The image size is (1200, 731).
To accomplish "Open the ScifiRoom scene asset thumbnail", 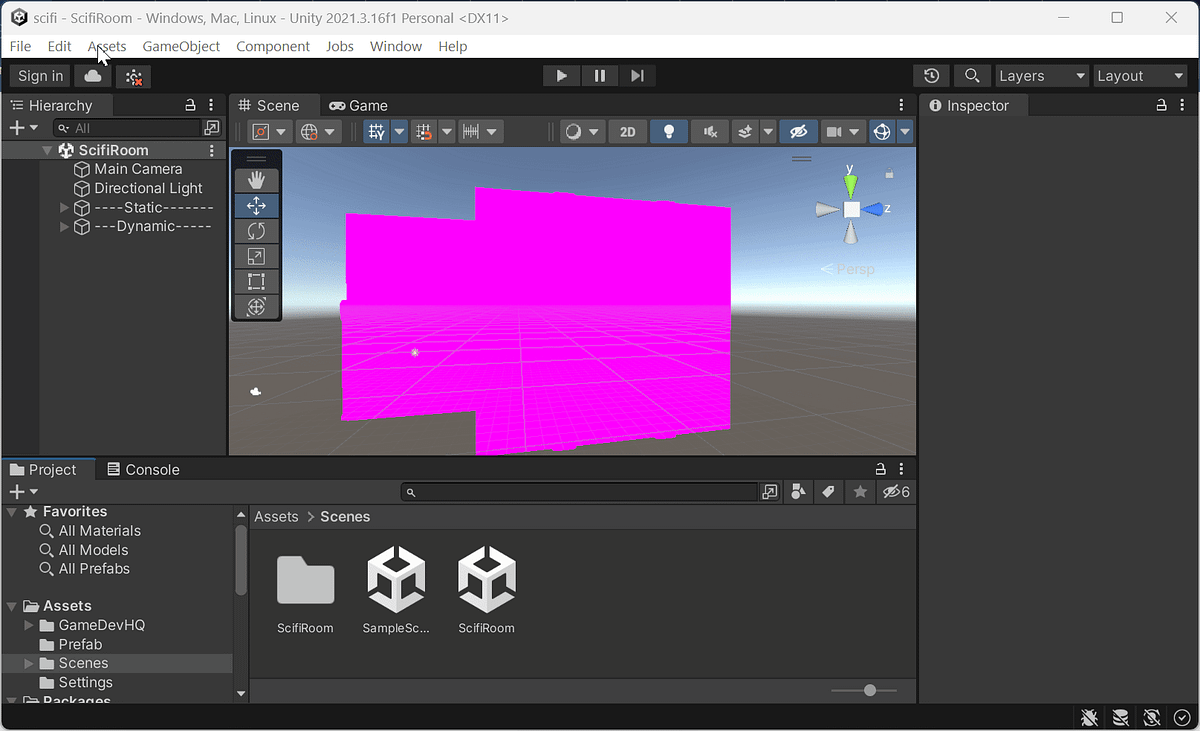I will pyautogui.click(x=486, y=578).
